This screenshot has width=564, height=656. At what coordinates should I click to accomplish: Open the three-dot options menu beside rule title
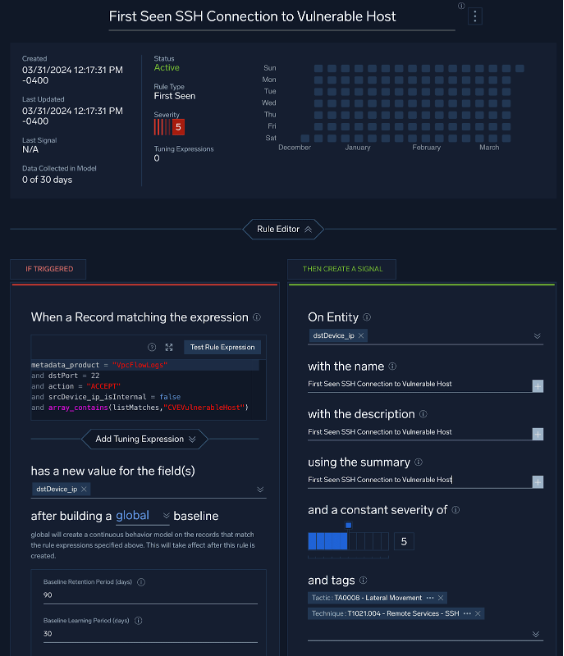pyautogui.click(x=475, y=16)
